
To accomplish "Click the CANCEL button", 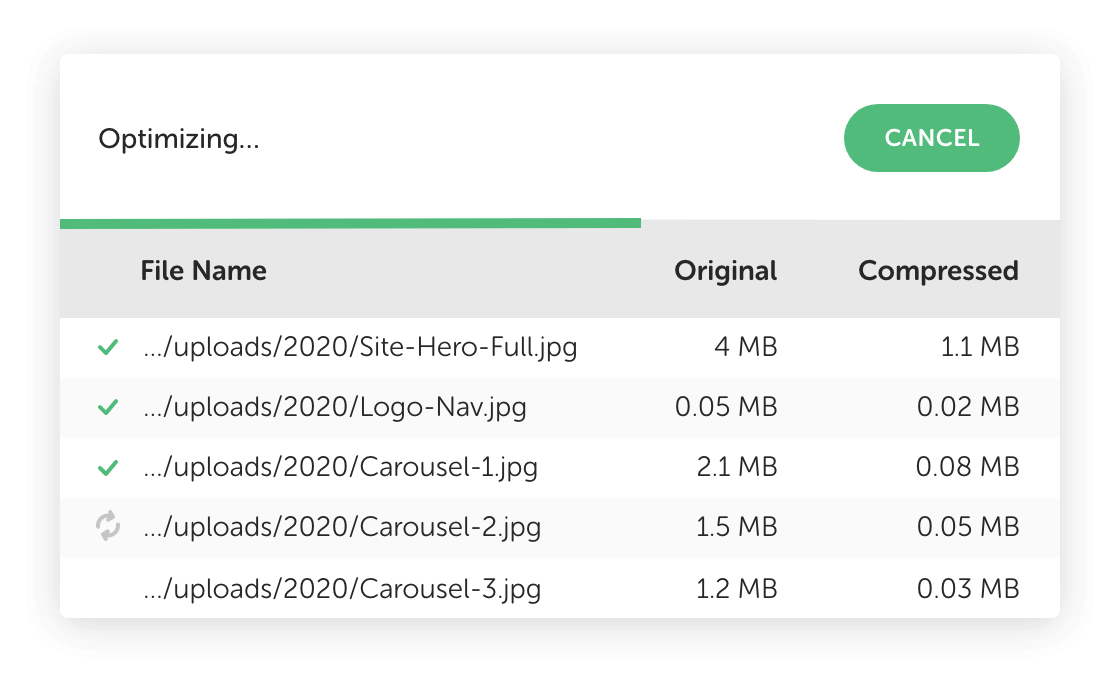I will [931, 138].
